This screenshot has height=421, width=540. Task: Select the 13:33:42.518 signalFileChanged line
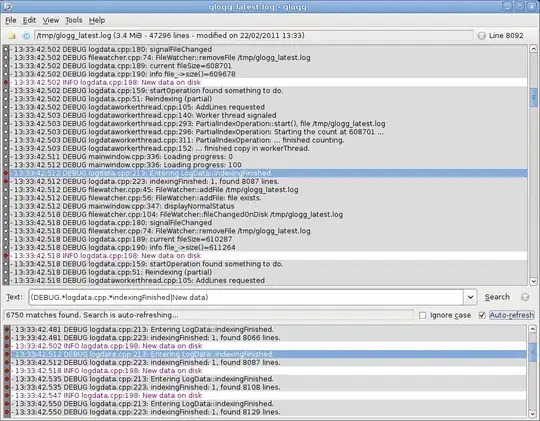(268, 223)
